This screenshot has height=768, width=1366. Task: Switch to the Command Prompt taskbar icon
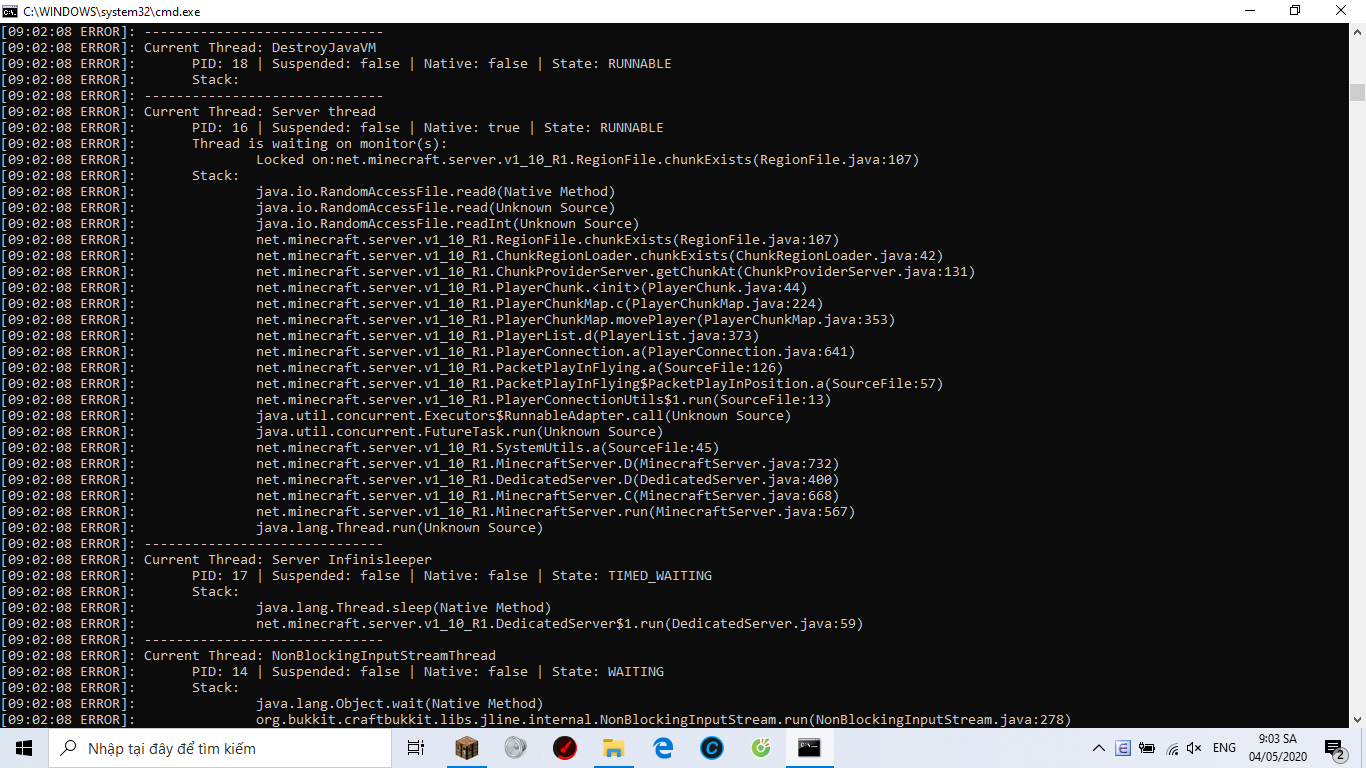click(810, 748)
